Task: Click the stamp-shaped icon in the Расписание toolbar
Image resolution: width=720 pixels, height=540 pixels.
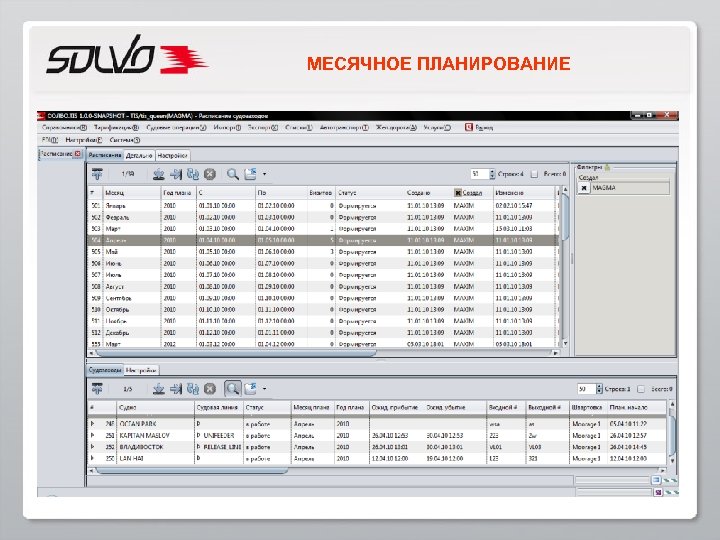Action: (x=159, y=174)
